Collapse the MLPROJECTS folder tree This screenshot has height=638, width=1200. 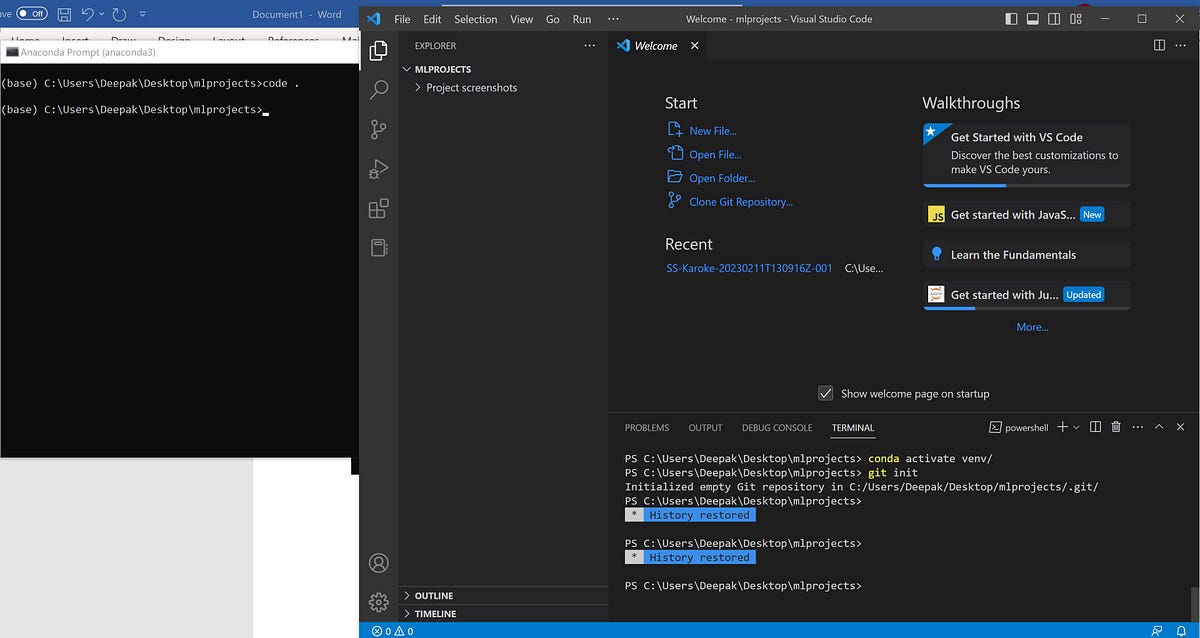[406, 68]
